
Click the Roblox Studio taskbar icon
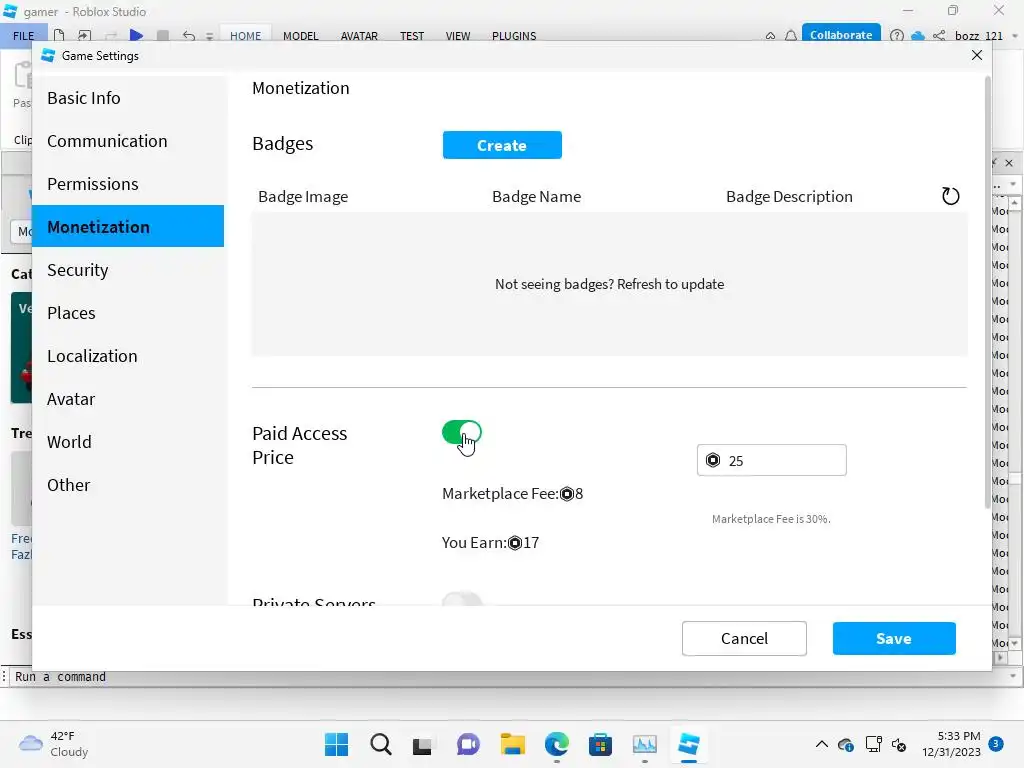pos(688,744)
